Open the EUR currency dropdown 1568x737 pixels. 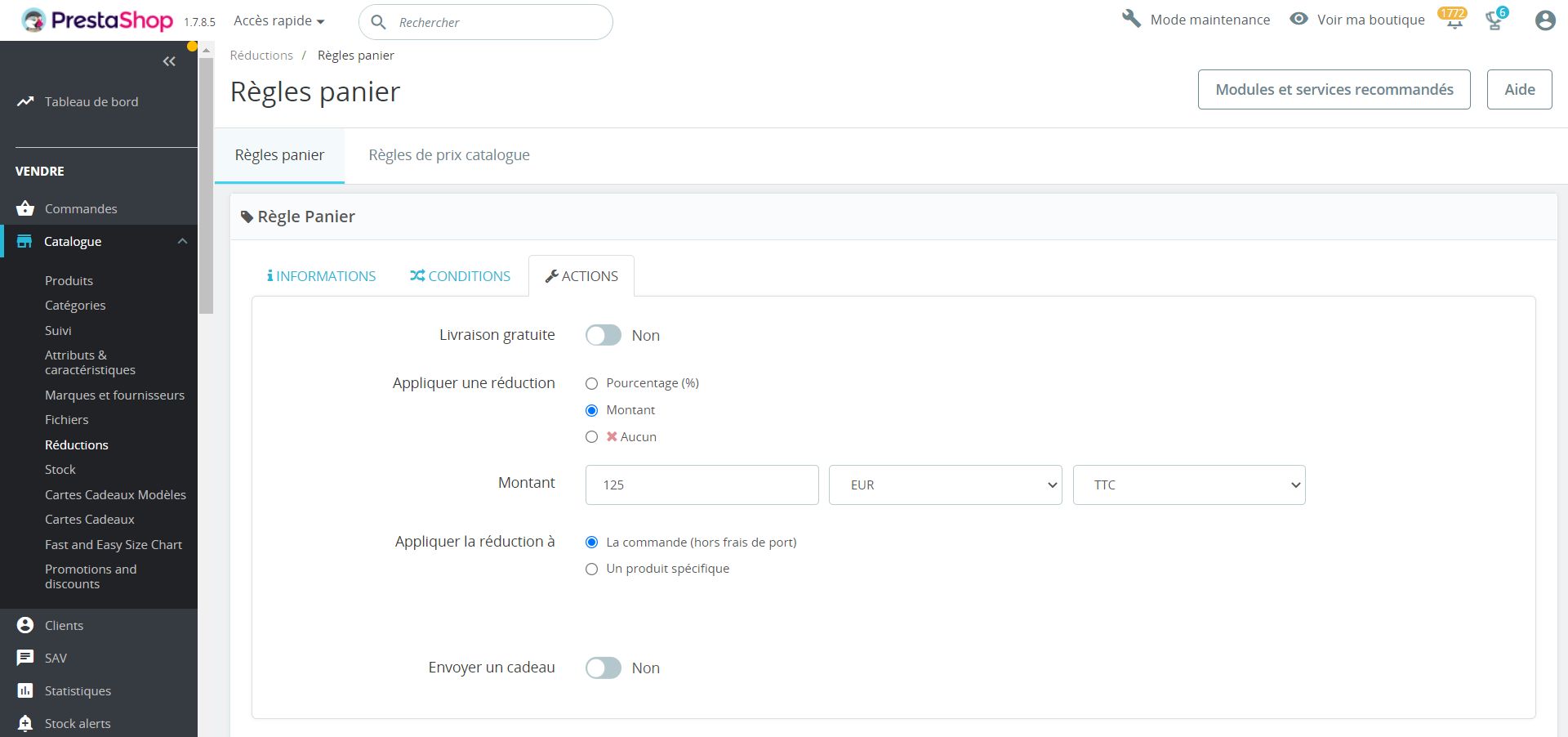[x=945, y=485]
